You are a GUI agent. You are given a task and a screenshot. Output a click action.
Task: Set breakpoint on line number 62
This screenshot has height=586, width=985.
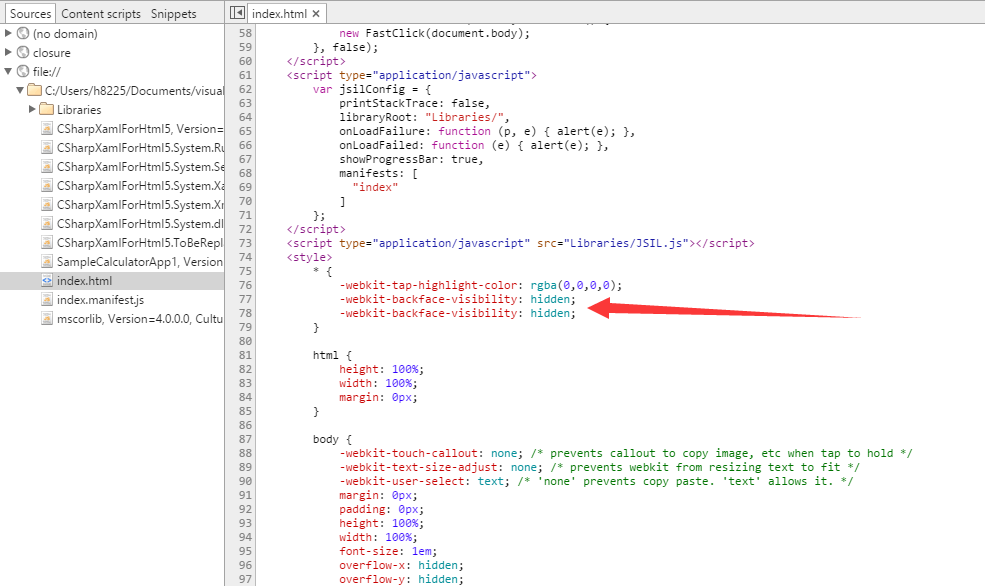coord(245,89)
